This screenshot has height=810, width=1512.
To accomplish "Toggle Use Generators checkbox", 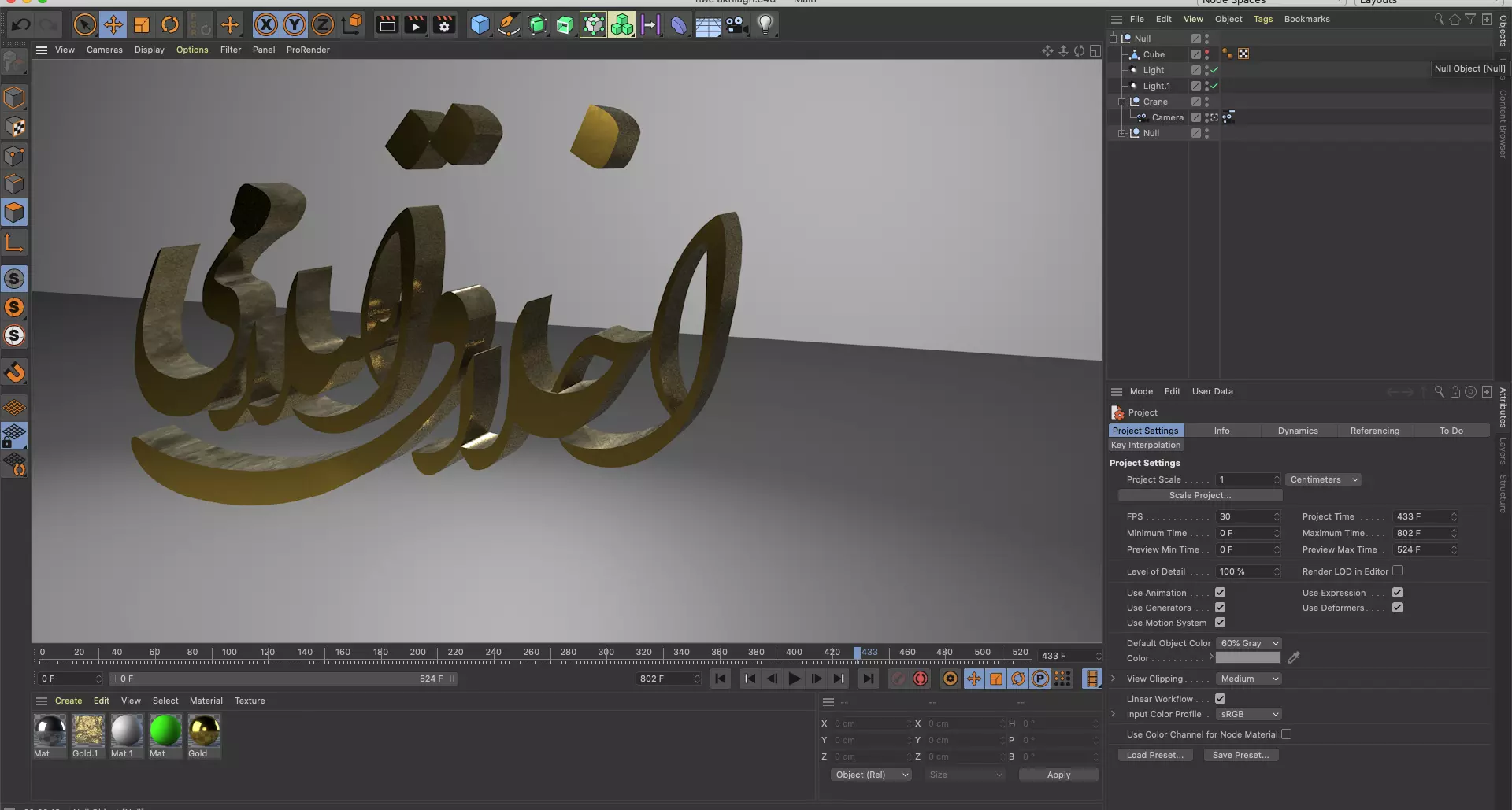I will point(1220,608).
